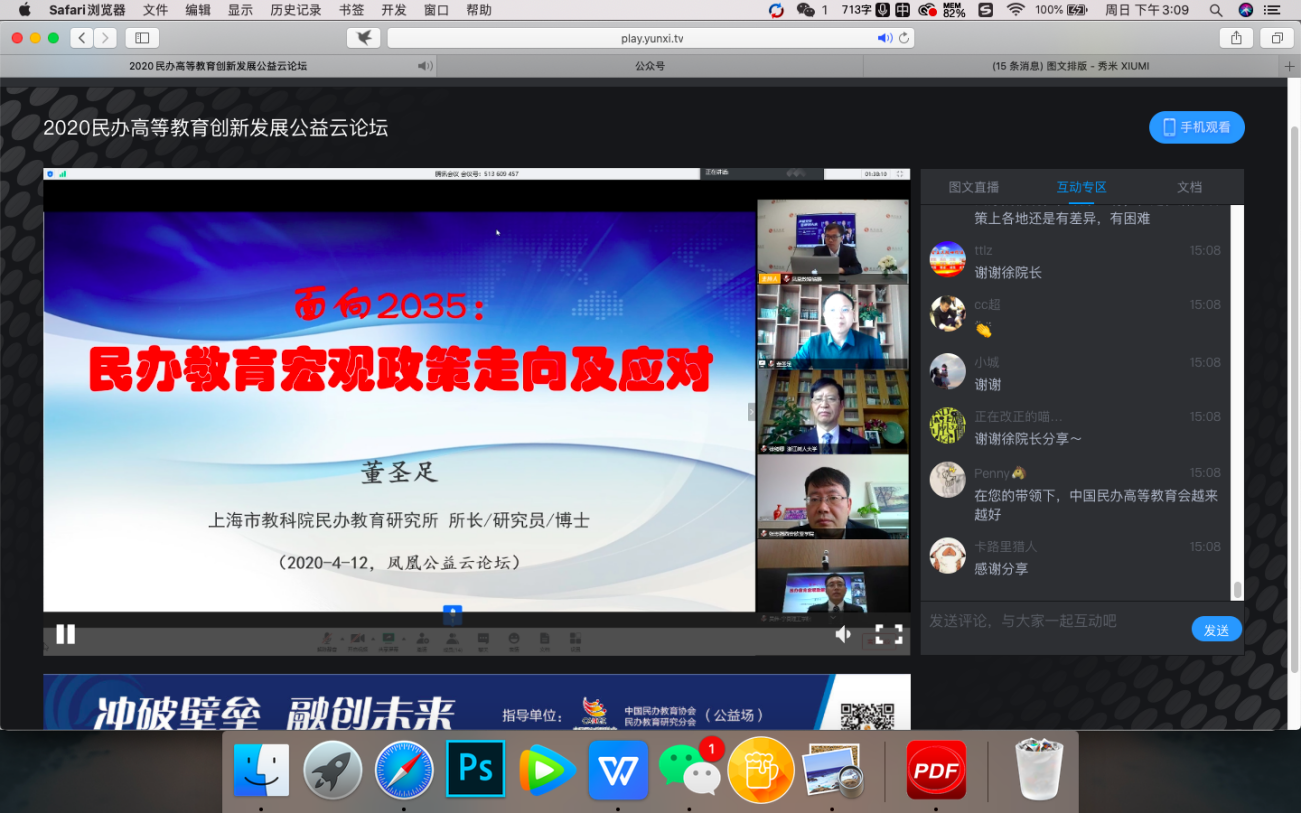Mute the video player volume
Viewport: 1301px width, 813px height.
tap(843, 634)
